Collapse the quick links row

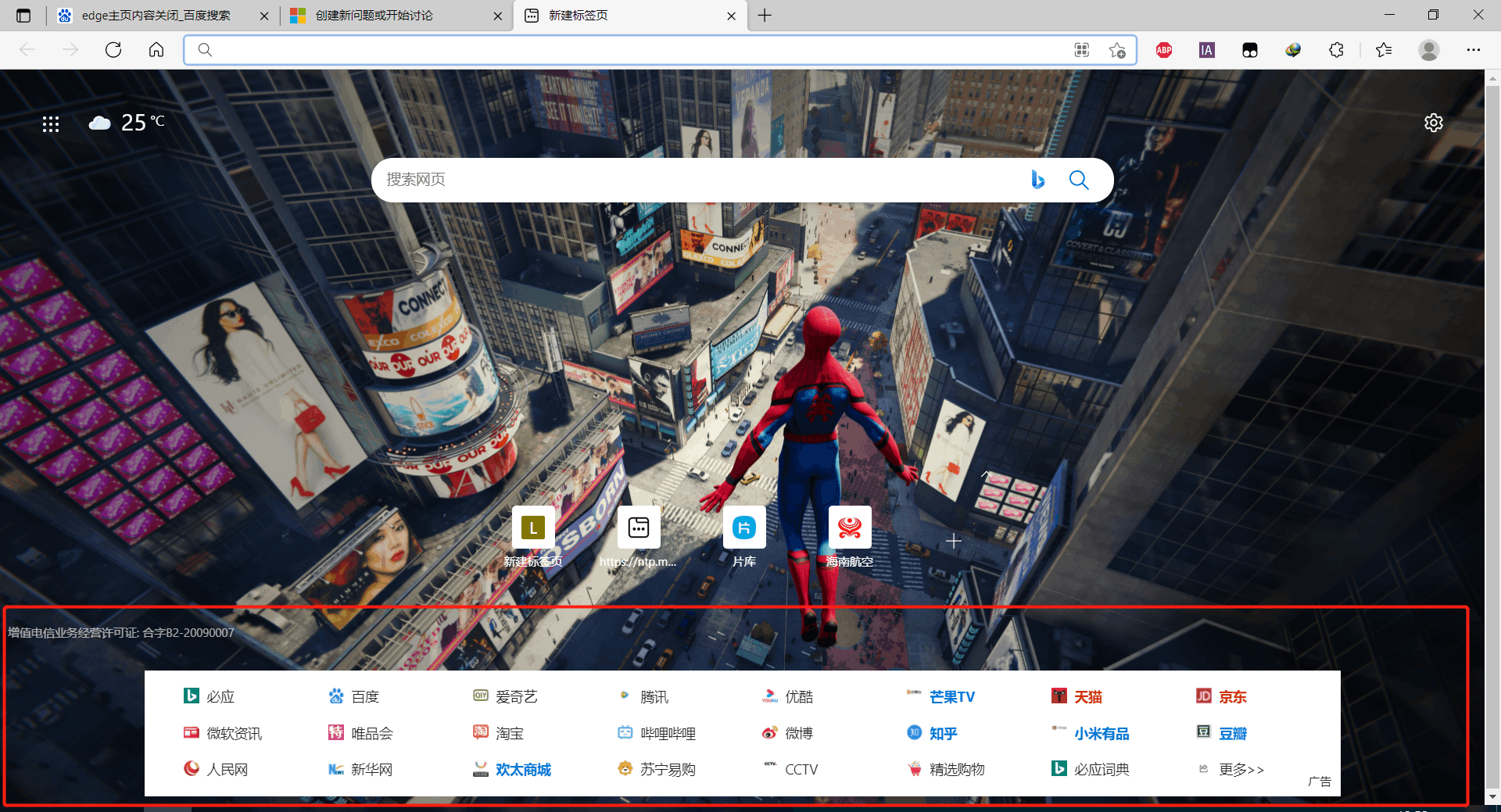[987, 474]
